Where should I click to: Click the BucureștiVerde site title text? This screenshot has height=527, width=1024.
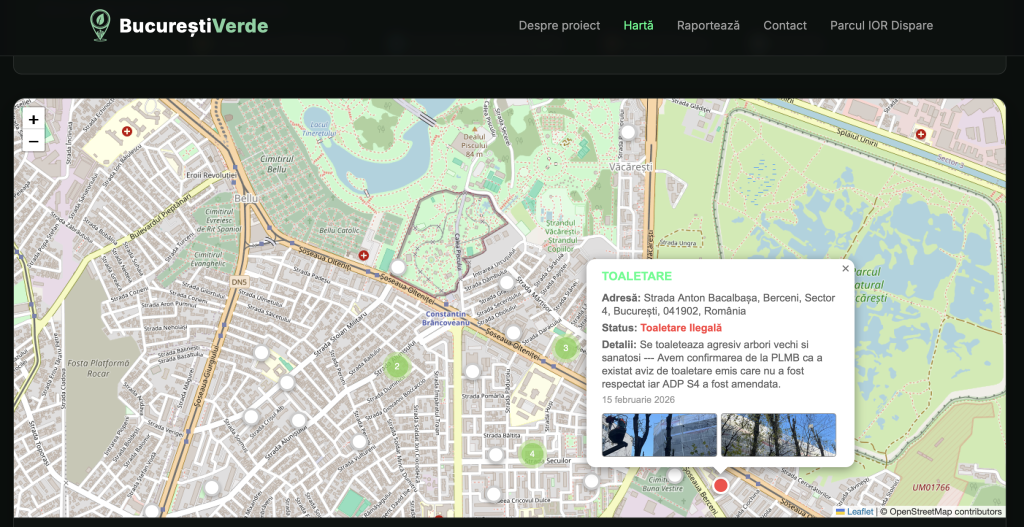click(193, 26)
